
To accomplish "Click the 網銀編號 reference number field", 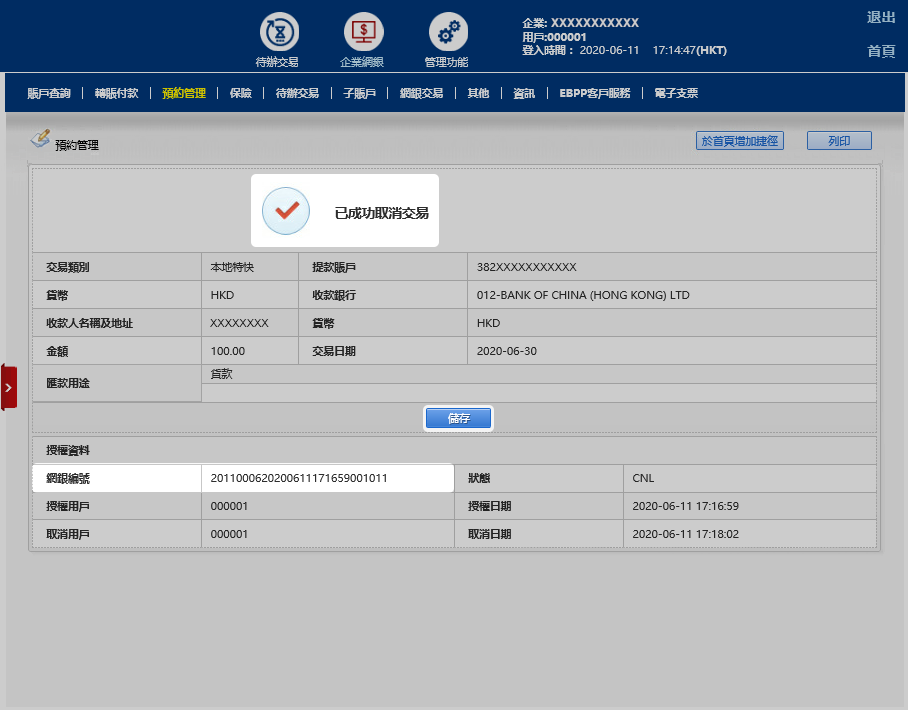I will point(326,478).
